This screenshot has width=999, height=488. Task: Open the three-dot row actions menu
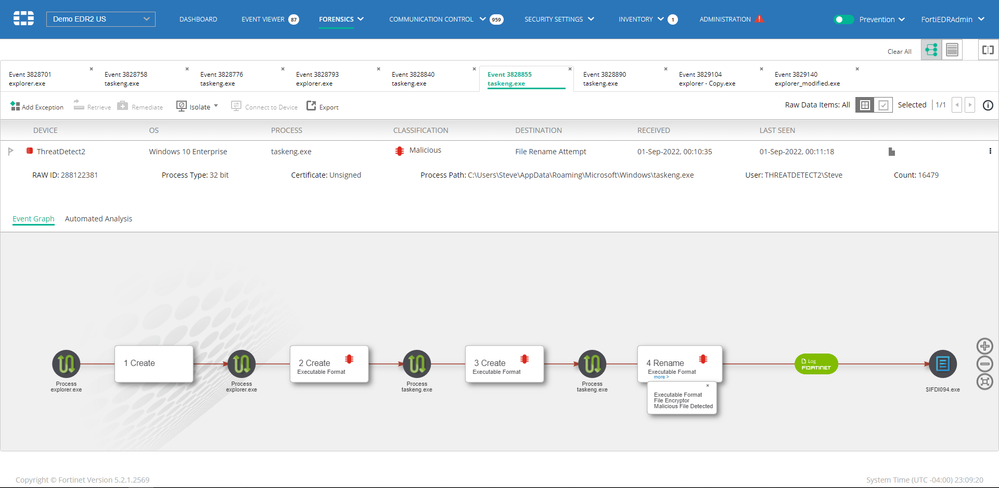point(990,151)
